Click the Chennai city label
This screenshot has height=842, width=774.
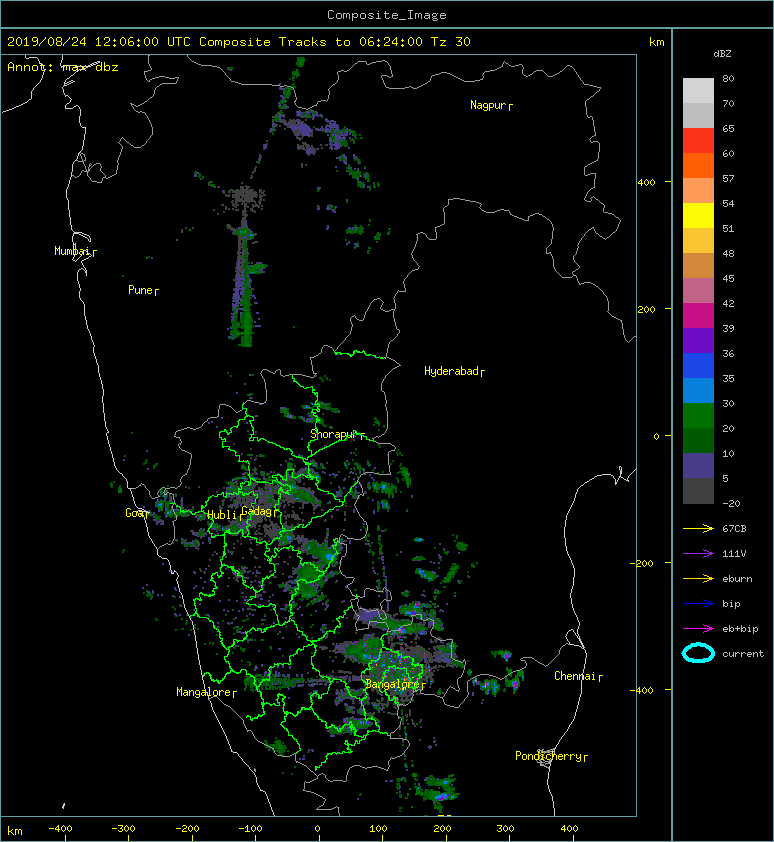click(575, 676)
